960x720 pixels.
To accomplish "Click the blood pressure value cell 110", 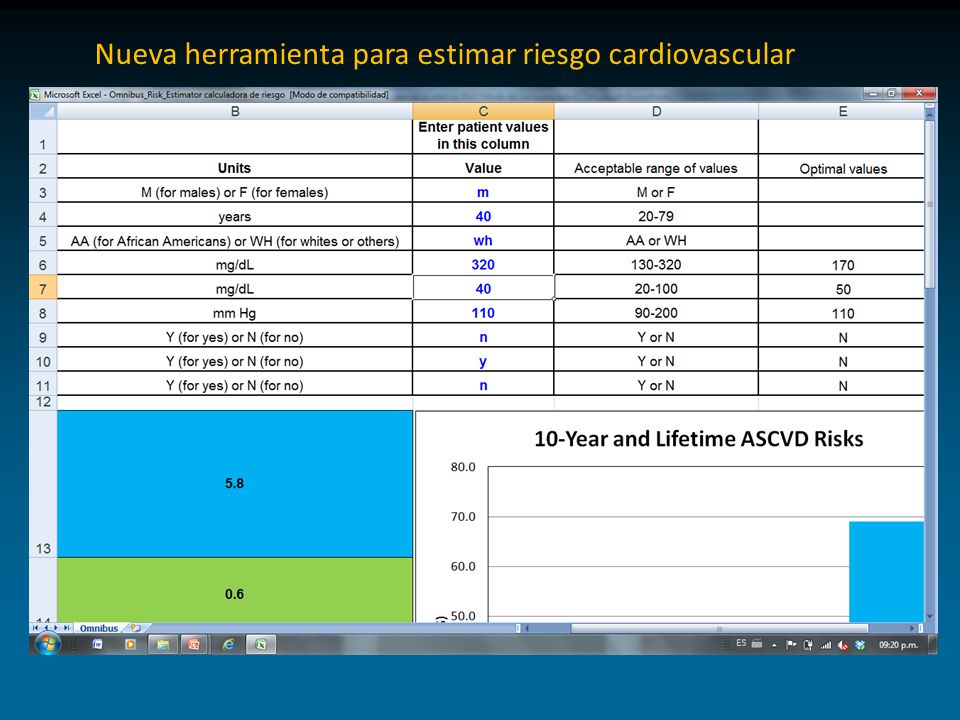I will click(x=483, y=313).
